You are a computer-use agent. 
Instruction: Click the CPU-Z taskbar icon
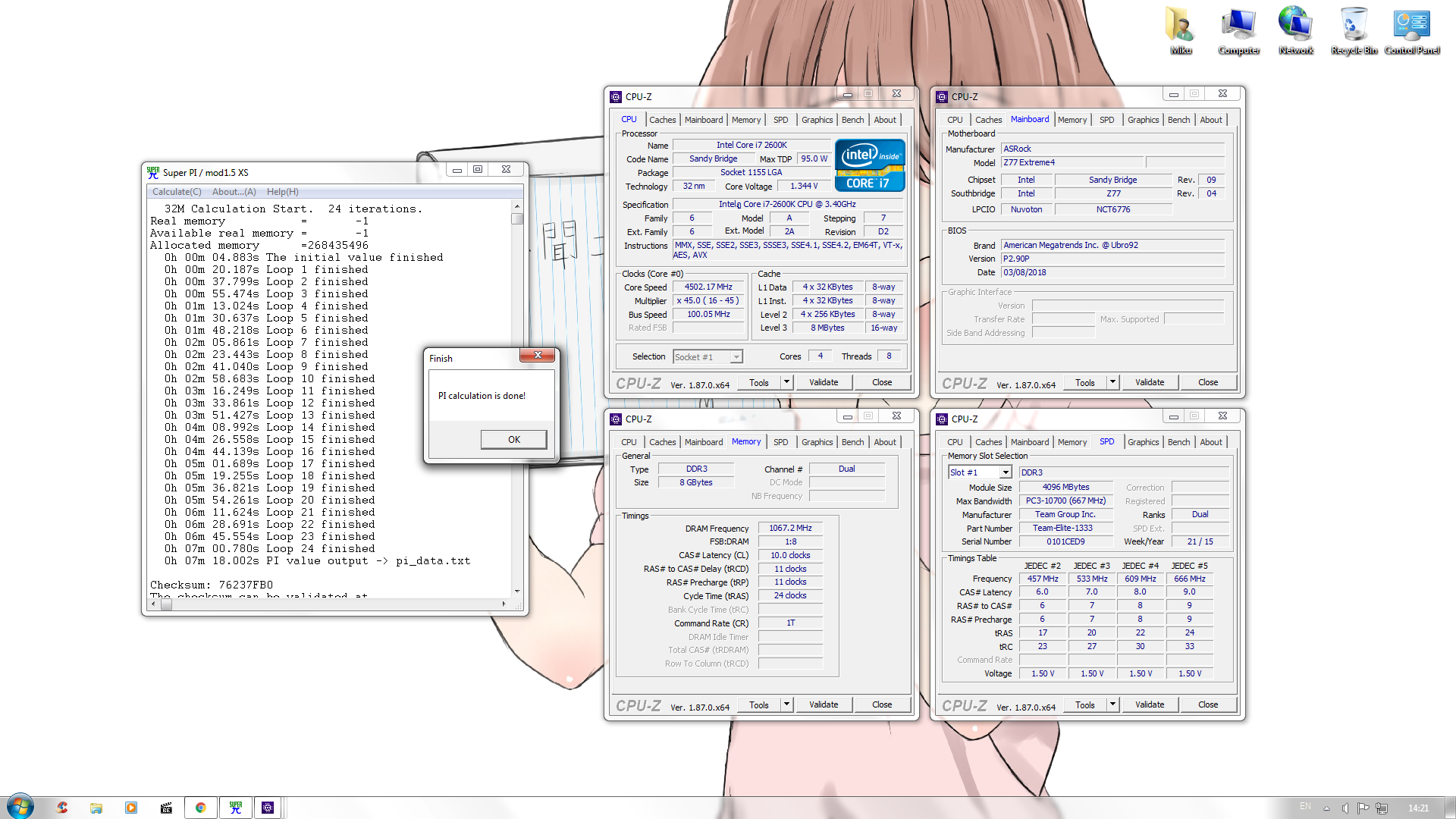[x=268, y=808]
